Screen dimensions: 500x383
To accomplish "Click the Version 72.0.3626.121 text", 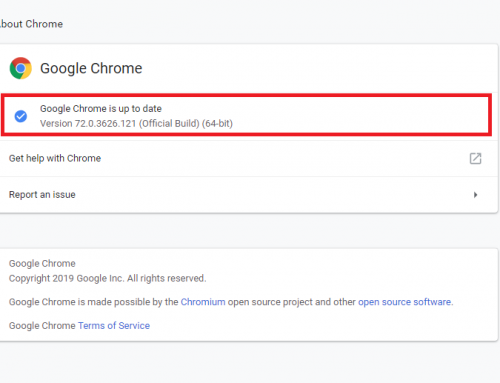I will [136, 123].
